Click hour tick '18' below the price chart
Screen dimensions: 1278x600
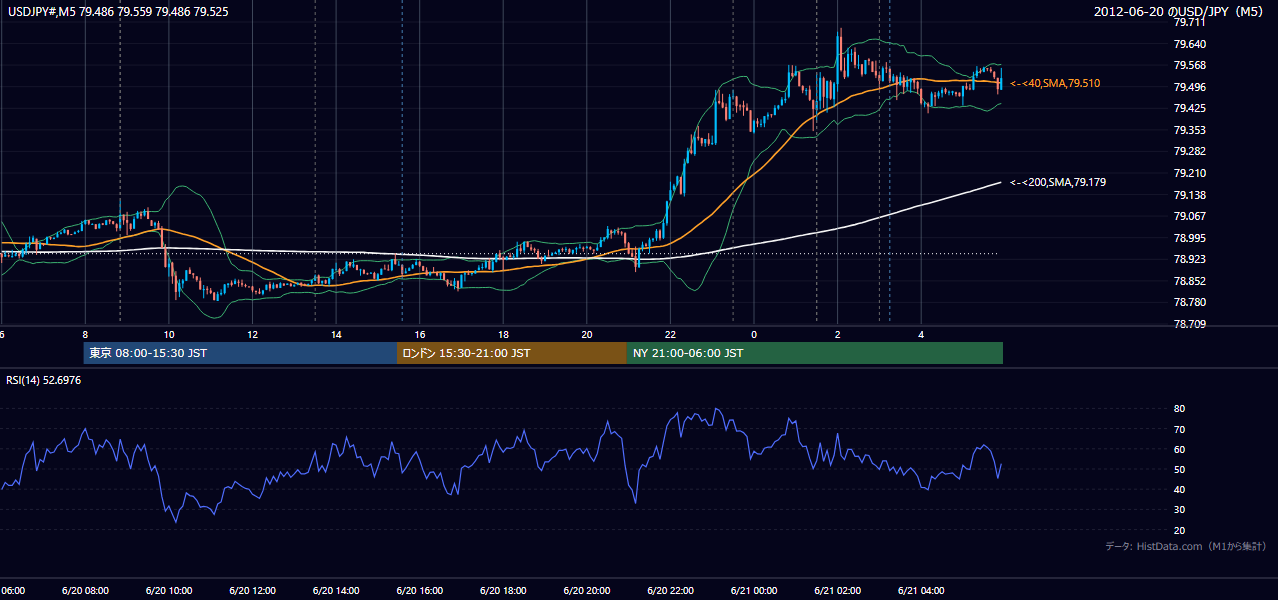tap(503, 334)
